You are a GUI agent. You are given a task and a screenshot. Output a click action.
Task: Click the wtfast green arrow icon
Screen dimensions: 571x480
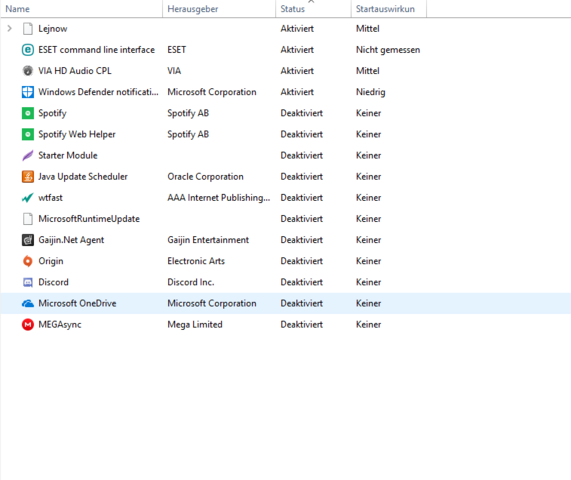[28, 197]
